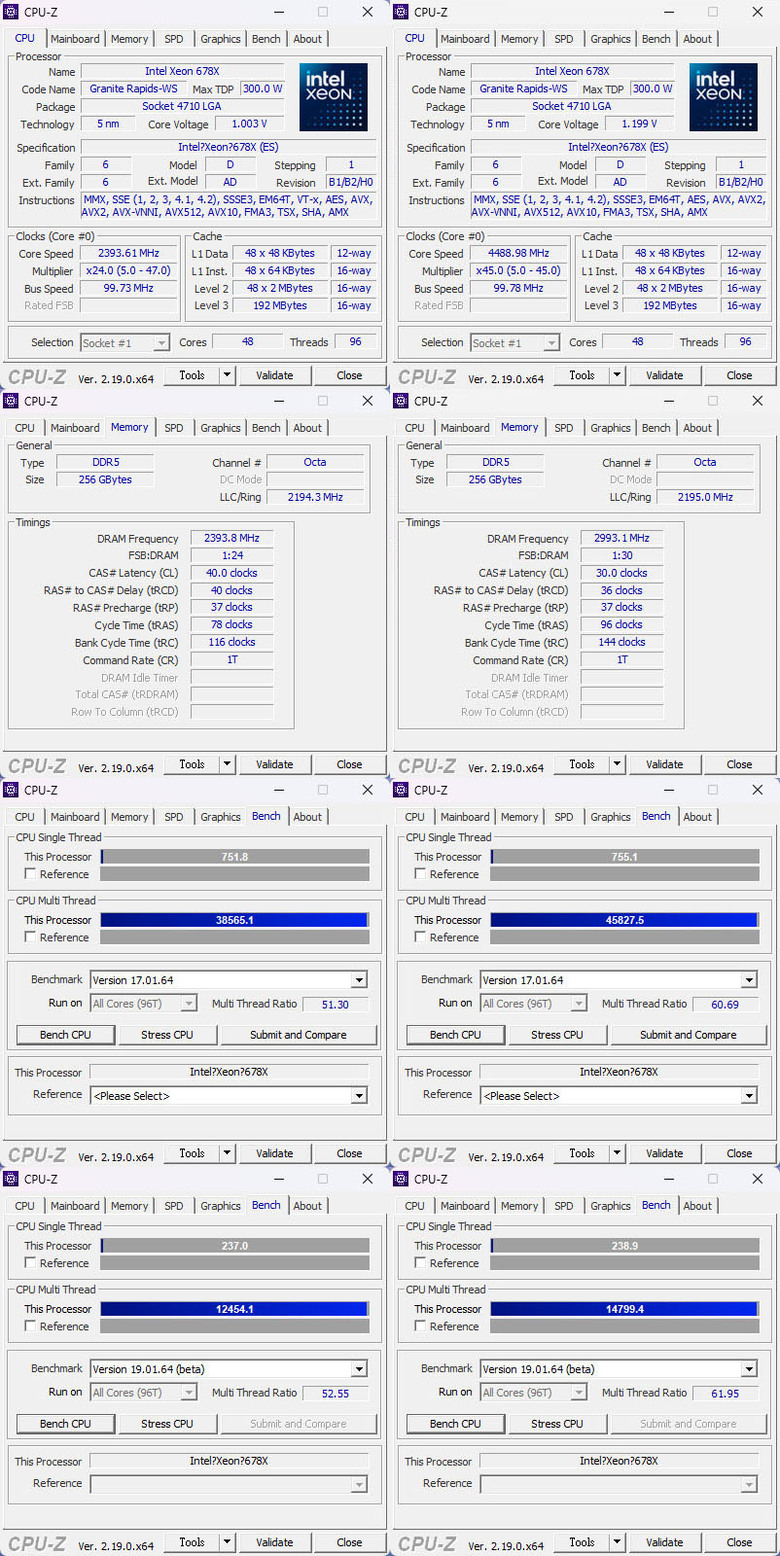780x1556 pixels.
Task: Click title icon of bench window scoring 238.9
Action: coord(401,1179)
